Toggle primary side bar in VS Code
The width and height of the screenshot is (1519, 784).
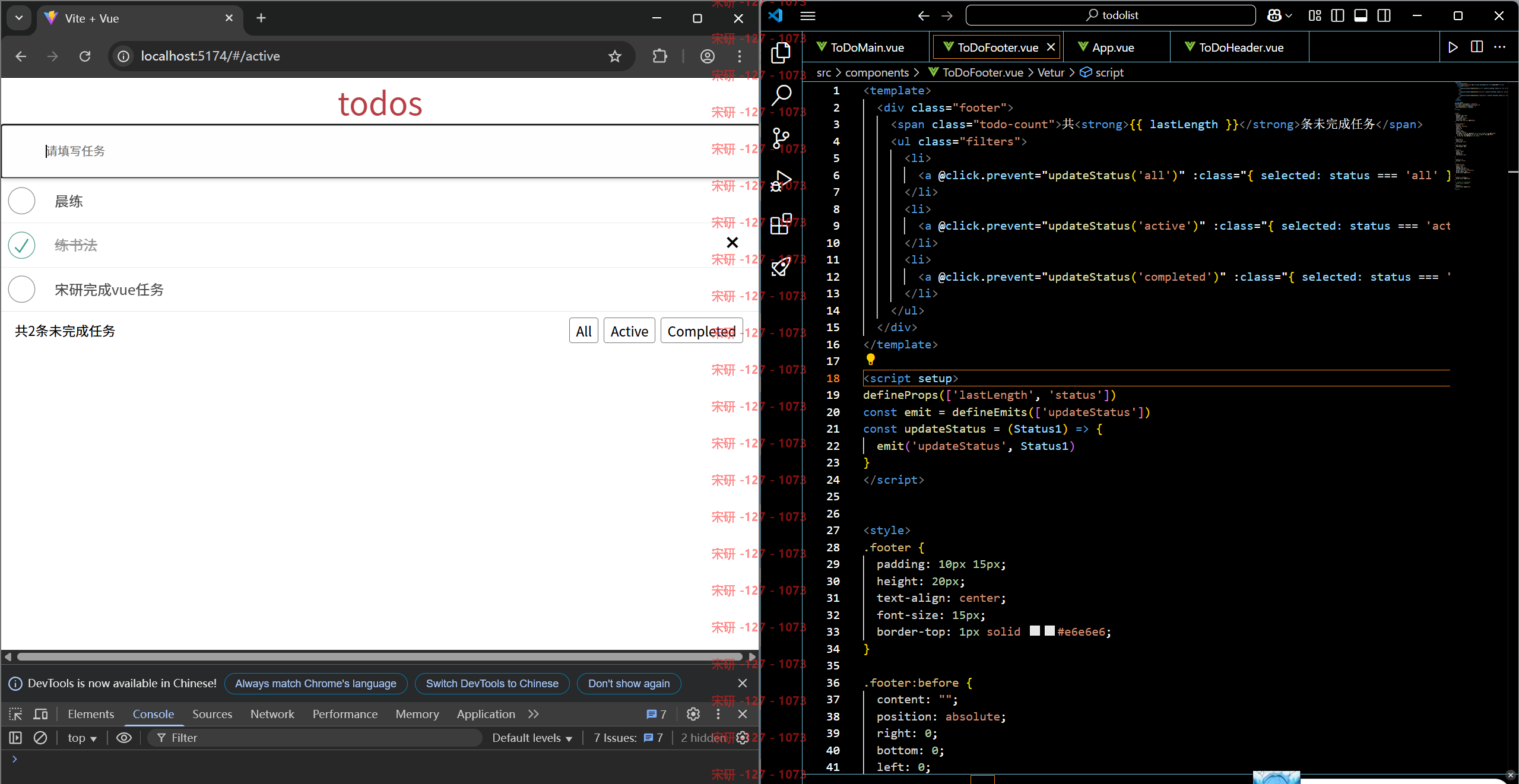point(1337,15)
